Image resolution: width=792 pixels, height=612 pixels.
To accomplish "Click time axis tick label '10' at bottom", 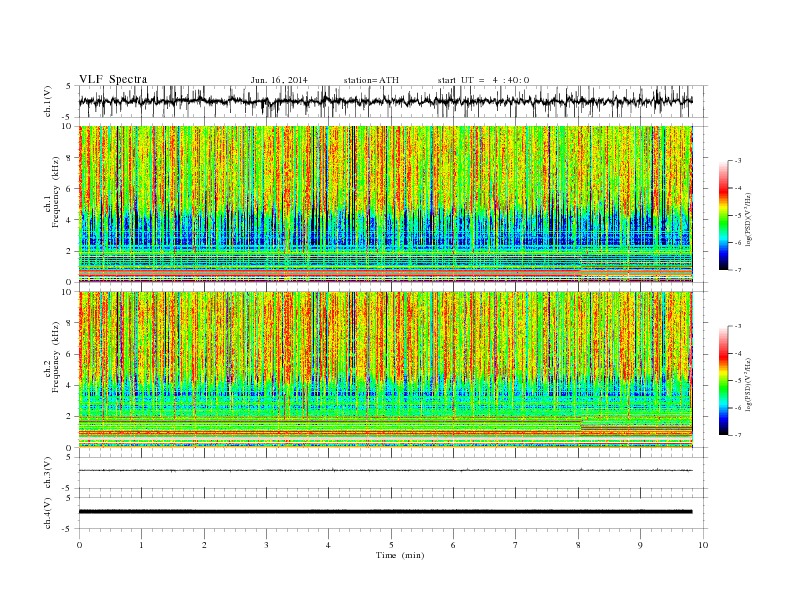I will pyautogui.click(x=703, y=545).
